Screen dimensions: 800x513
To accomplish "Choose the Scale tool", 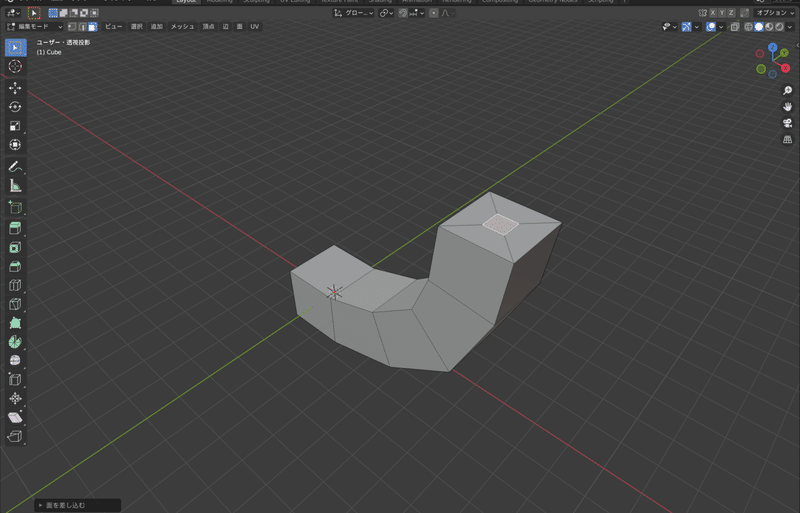I will coord(15,126).
